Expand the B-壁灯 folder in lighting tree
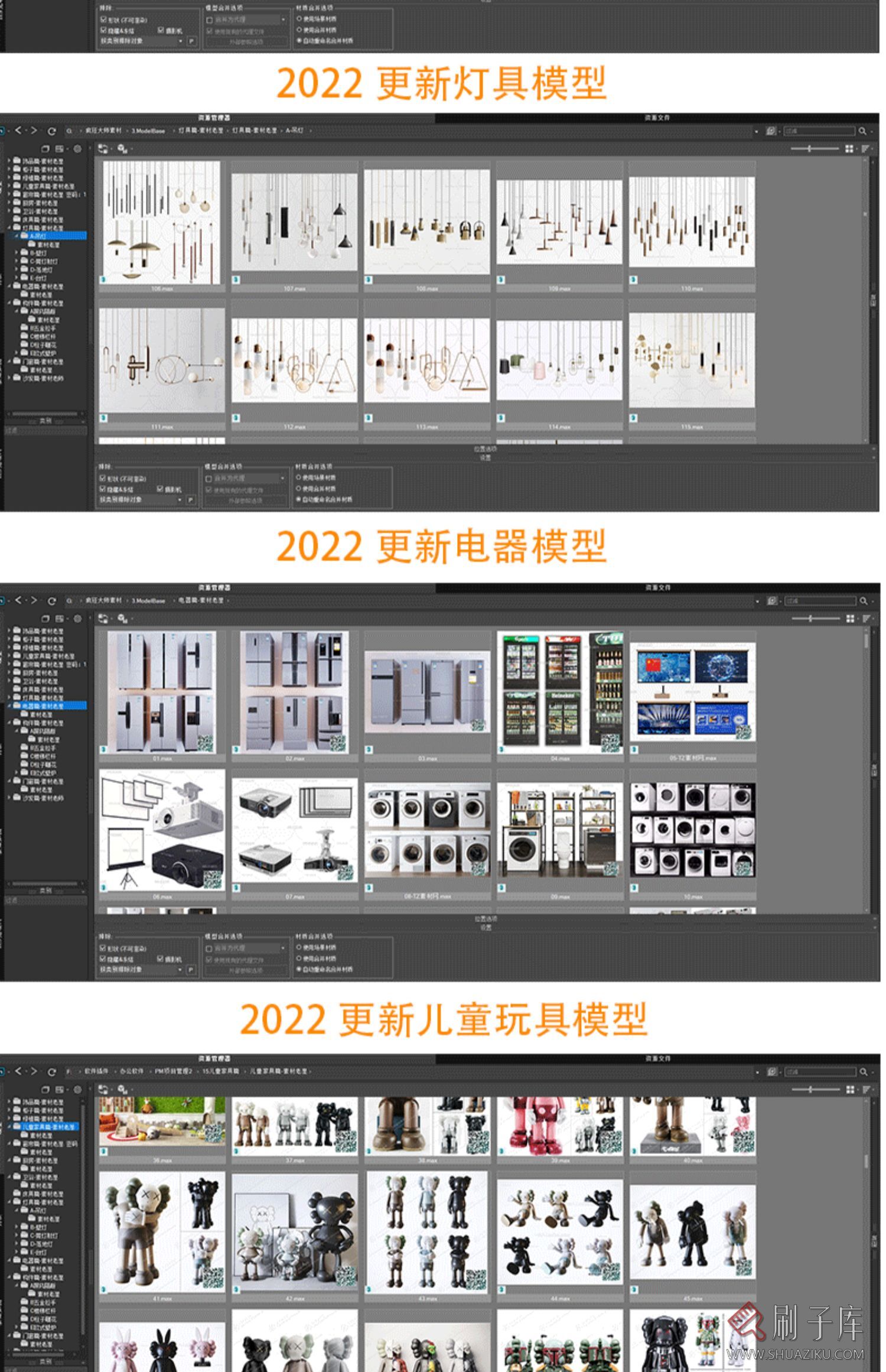The height and width of the screenshot is (1372, 886). pyautogui.click(x=17, y=252)
